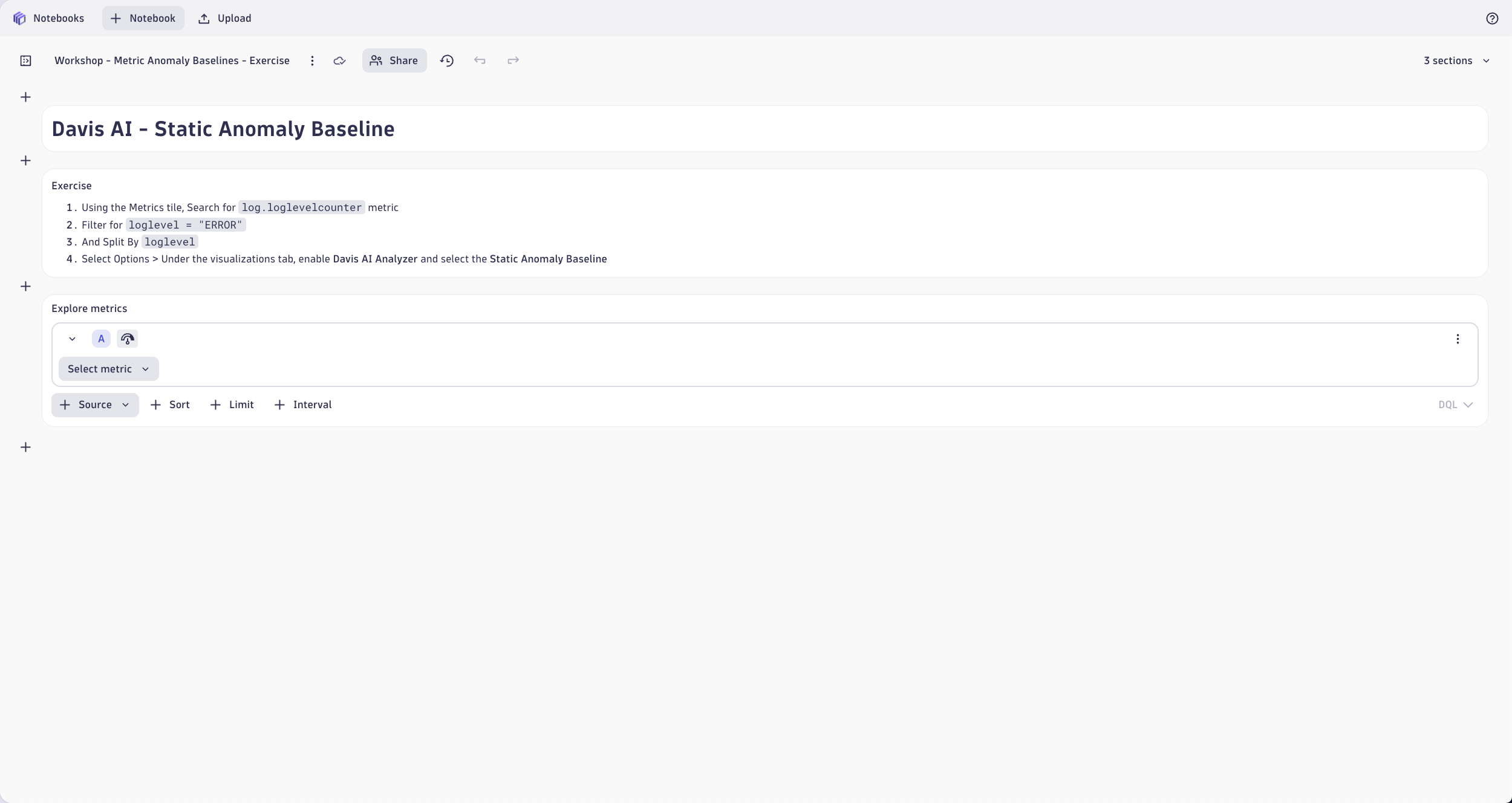1512x803 pixels.
Task: Upload a notebook file
Action: [225, 18]
